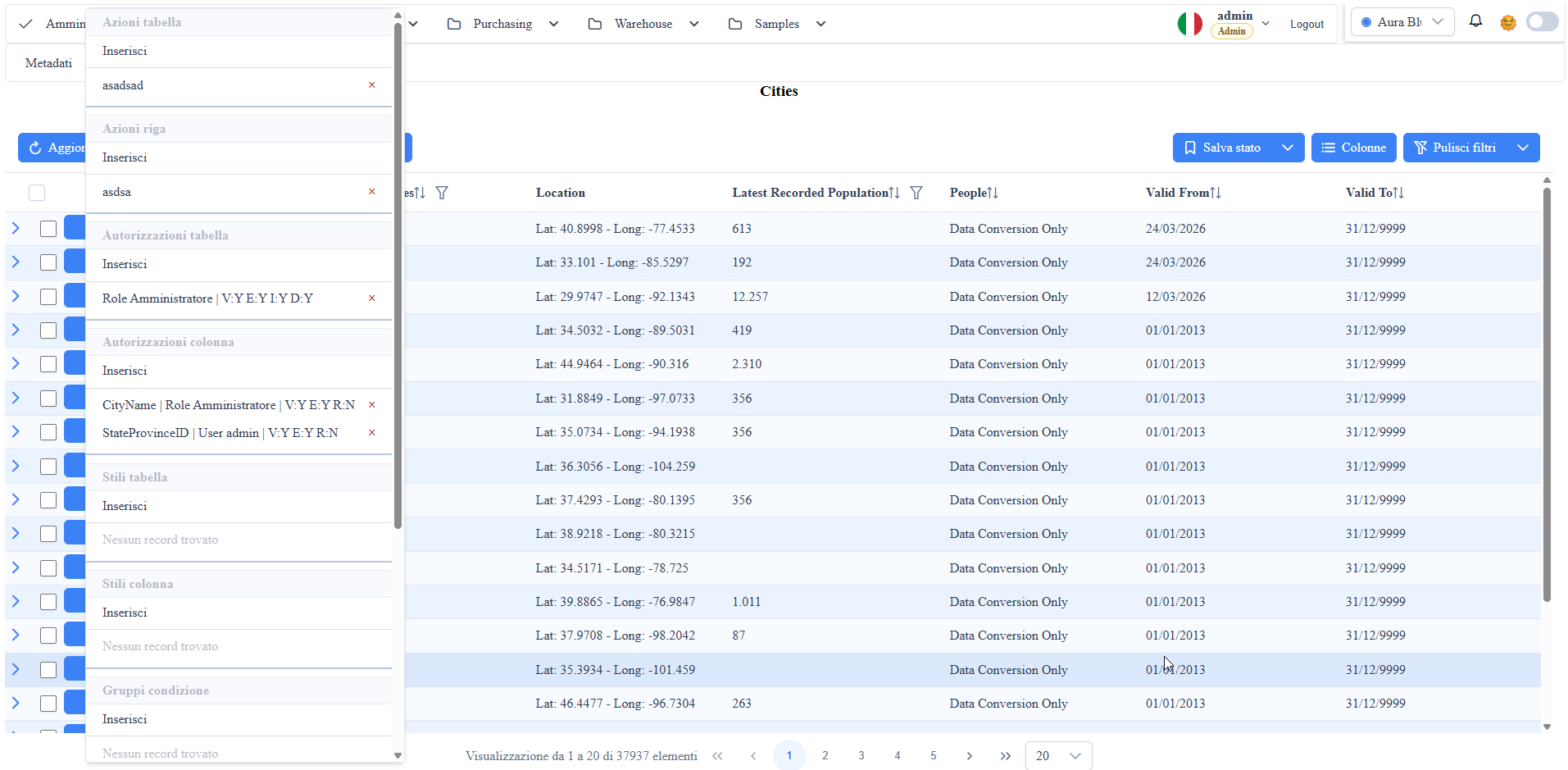This screenshot has width=1568, height=770.
Task: Expand the Warehouse menu chevron
Action: (694, 24)
